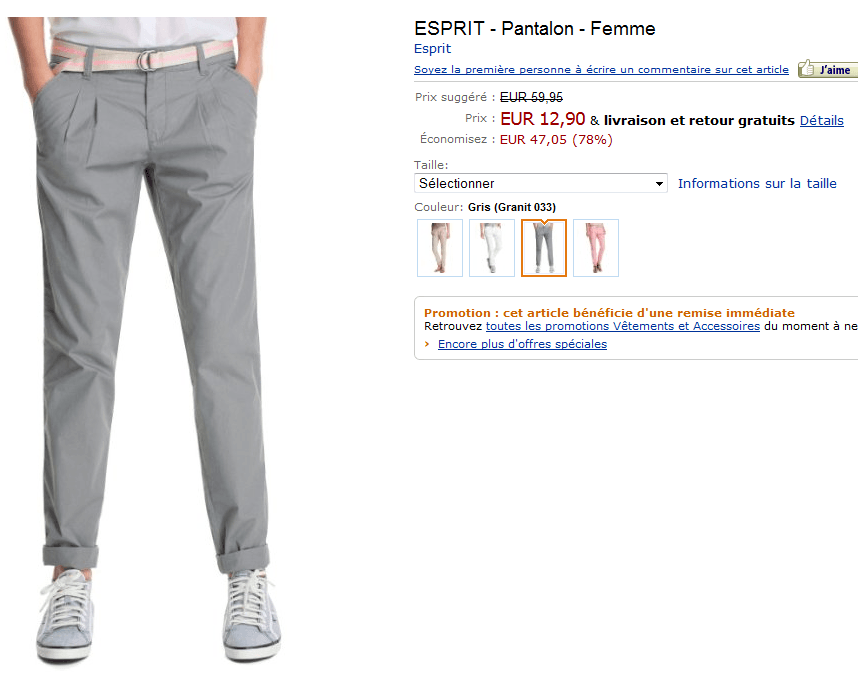Follow the promotions Vêtements et Accessoires link
This screenshot has height=674, width=858.
point(622,326)
